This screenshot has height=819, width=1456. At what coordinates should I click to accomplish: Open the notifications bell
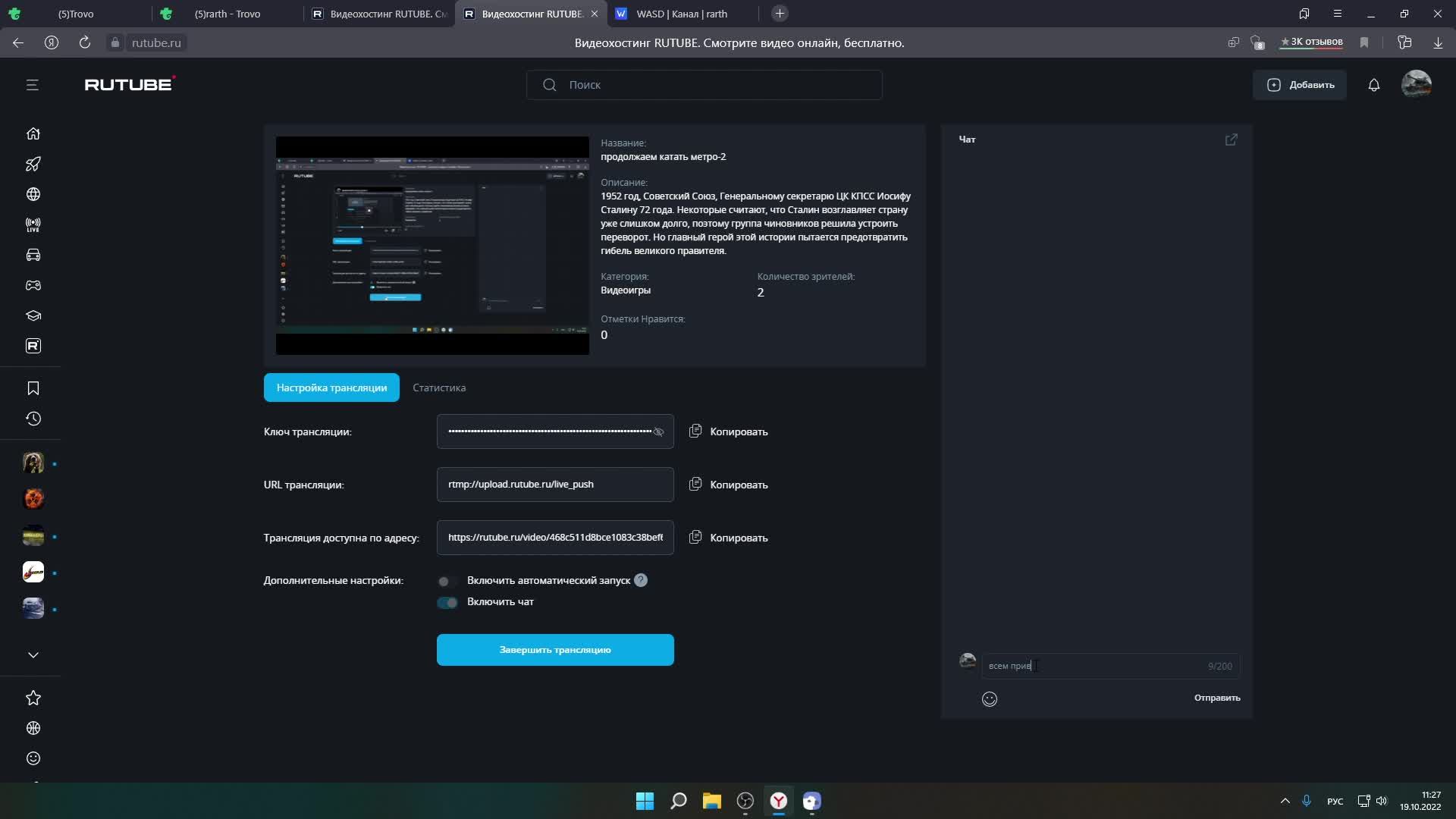[1373, 85]
